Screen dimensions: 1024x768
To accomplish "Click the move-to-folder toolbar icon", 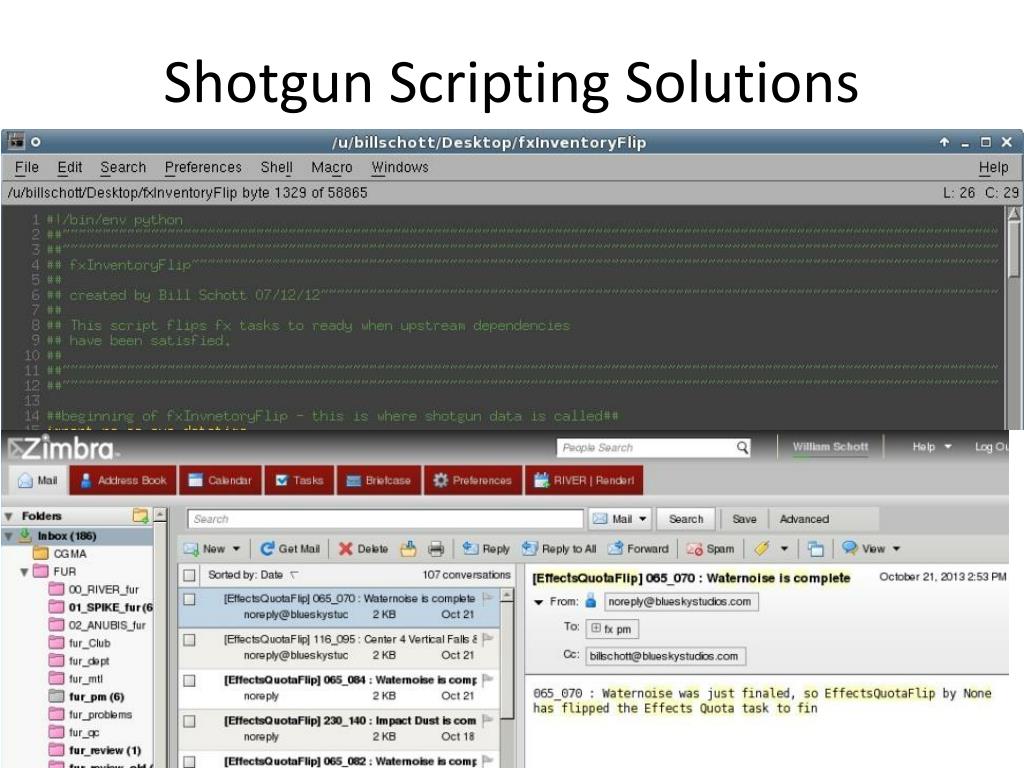I will [408, 549].
